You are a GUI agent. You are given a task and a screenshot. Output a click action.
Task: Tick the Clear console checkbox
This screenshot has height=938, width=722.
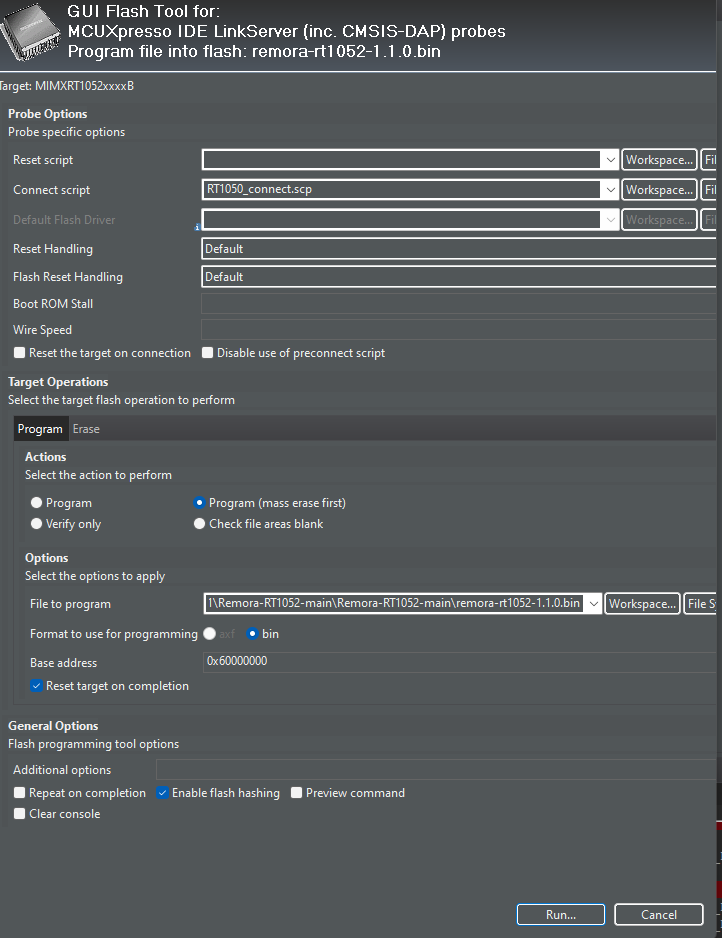pyautogui.click(x=20, y=814)
